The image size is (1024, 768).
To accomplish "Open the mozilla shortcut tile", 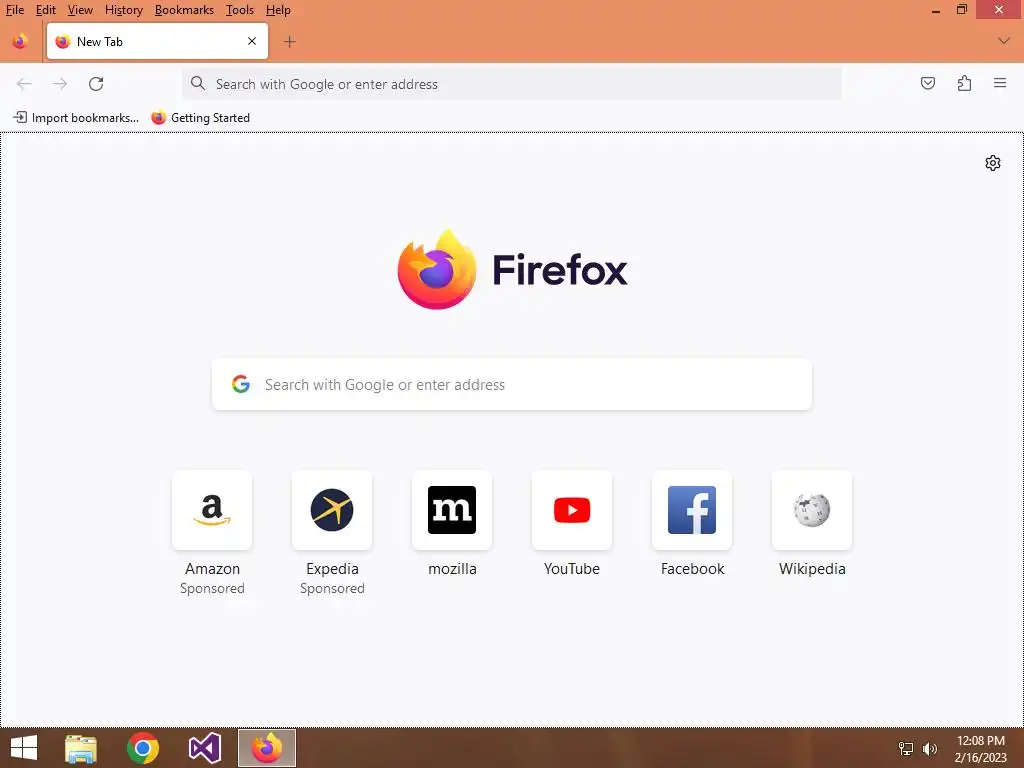I will coord(452,509).
